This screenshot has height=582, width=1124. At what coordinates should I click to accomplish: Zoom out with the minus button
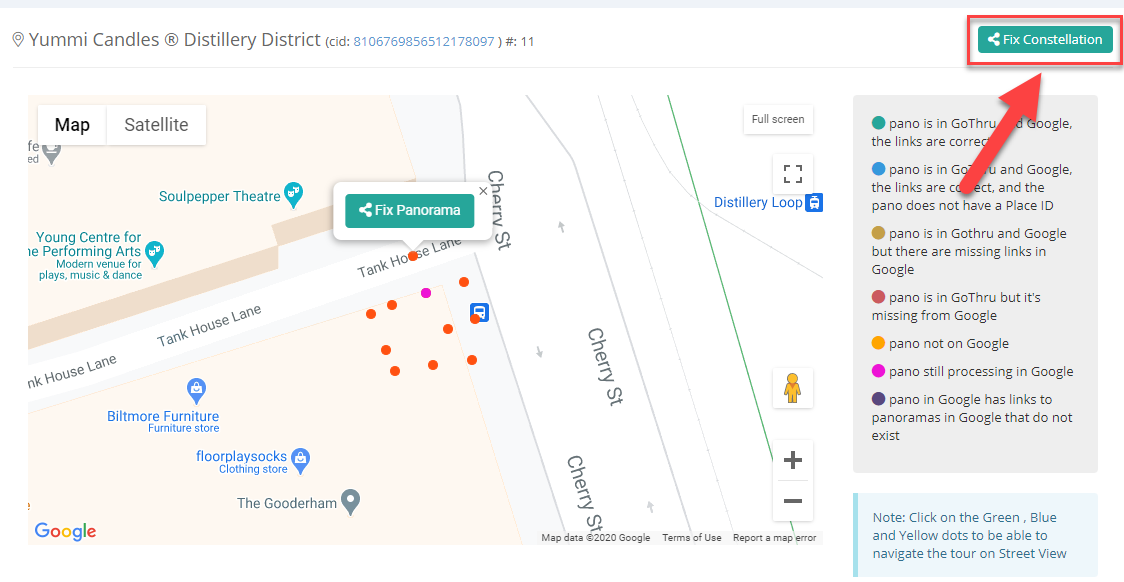(x=792, y=500)
